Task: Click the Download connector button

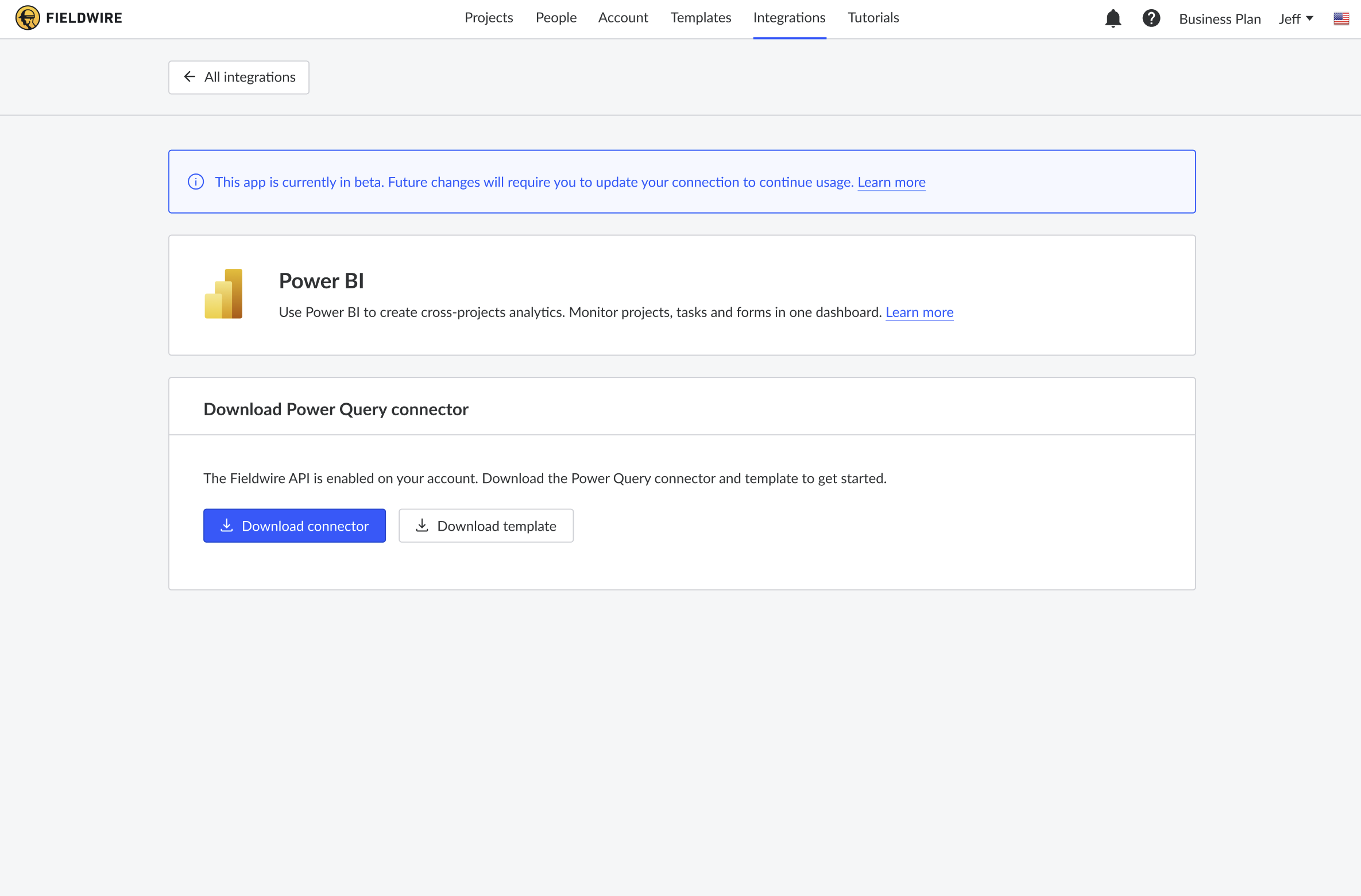Action: [x=295, y=526]
